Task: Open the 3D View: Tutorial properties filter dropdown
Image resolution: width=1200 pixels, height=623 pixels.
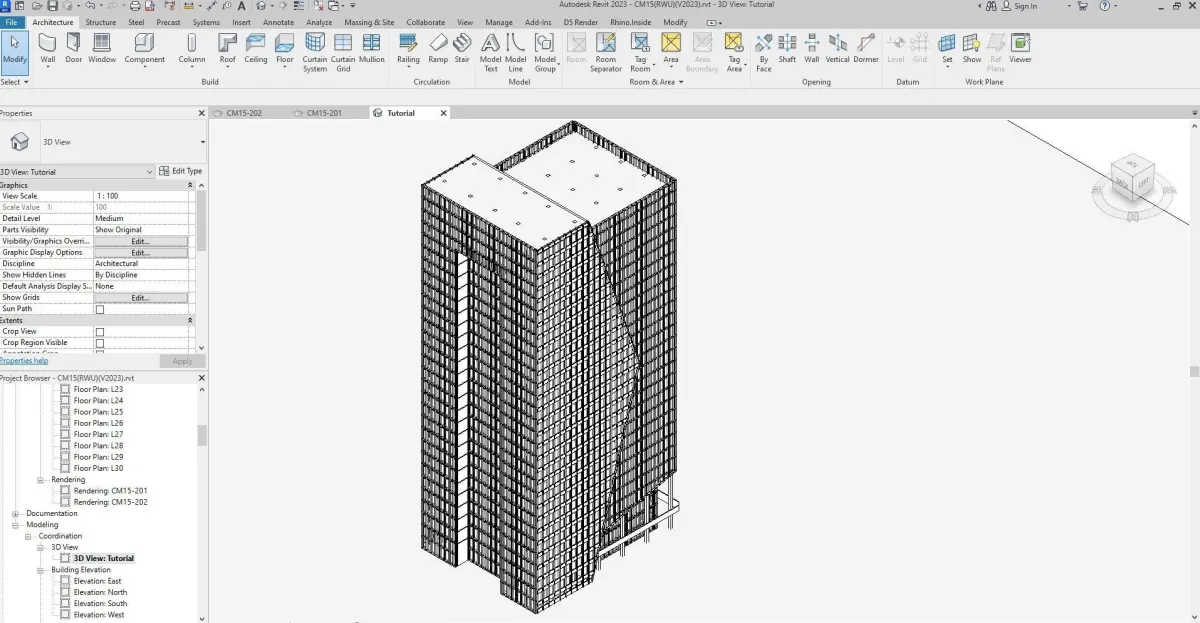Action: 150,172
